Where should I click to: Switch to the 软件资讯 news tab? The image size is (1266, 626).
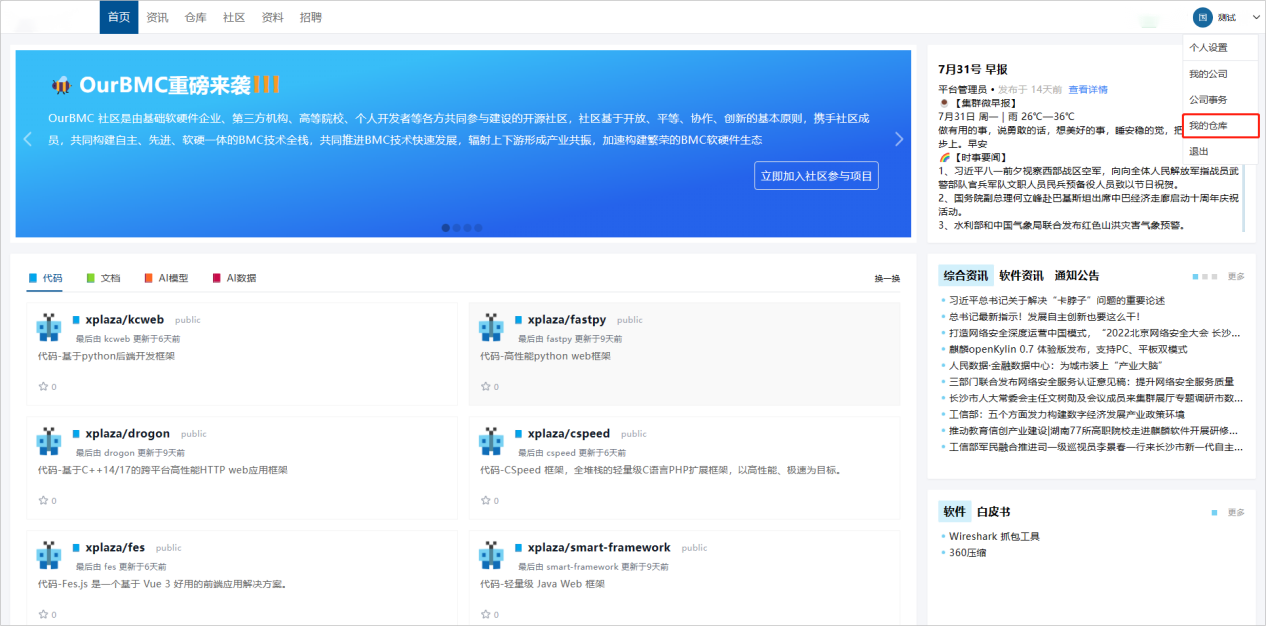[1021, 276]
